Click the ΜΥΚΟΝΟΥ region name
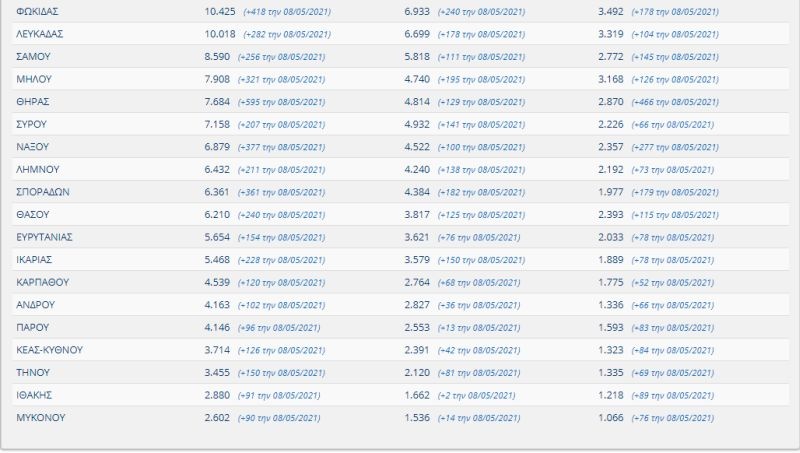This screenshot has width=800, height=453. [40, 417]
